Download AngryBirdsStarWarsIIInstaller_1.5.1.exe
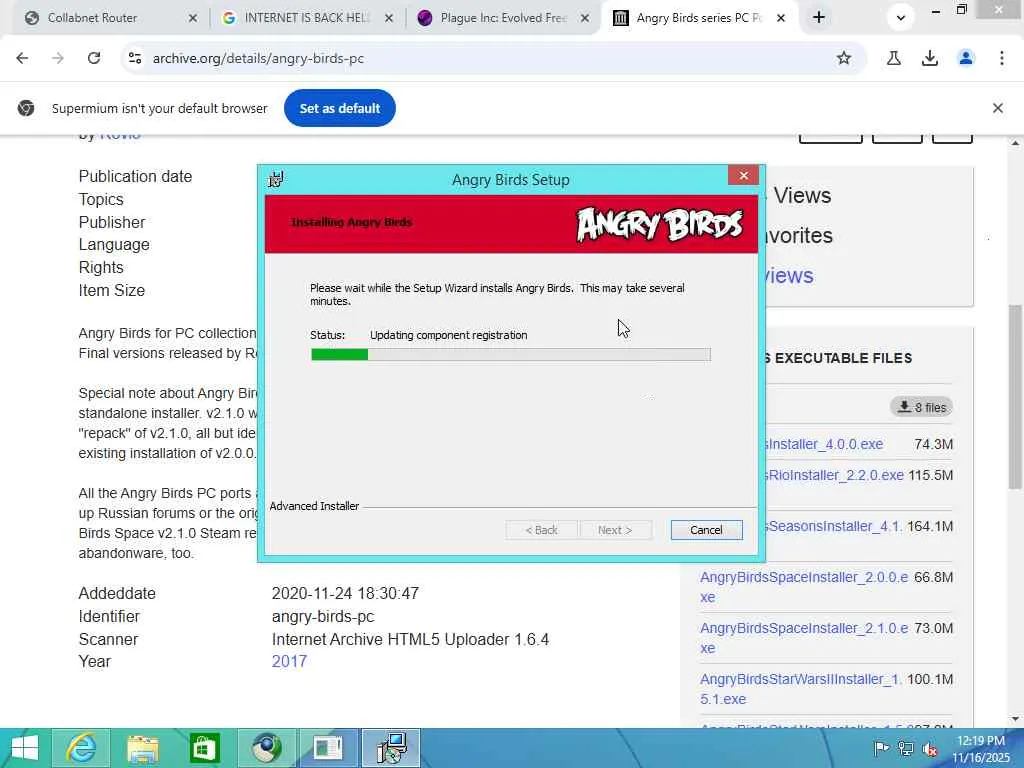 [x=801, y=688]
